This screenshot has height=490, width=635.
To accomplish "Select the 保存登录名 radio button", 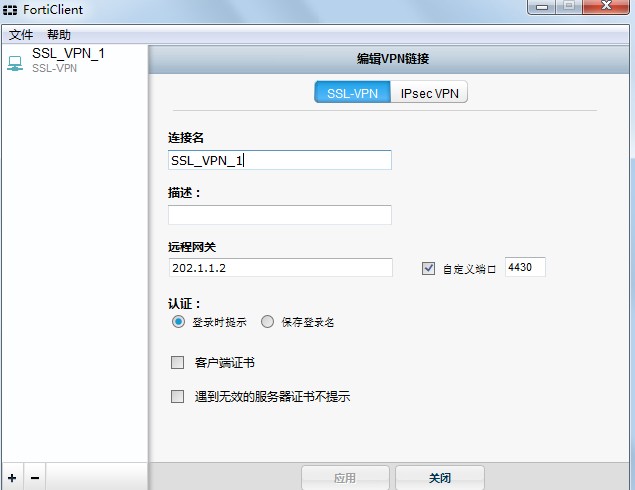I will point(267,322).
